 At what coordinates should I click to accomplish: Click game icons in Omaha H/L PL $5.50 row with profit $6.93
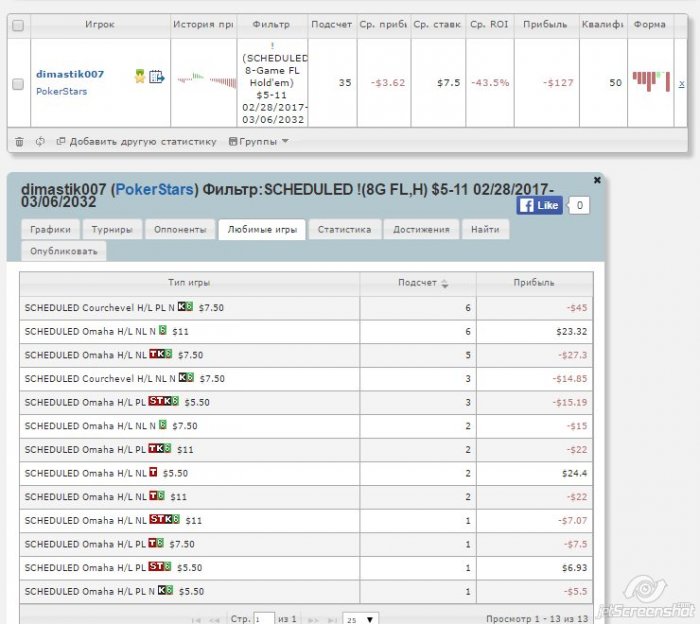[160, 567]
